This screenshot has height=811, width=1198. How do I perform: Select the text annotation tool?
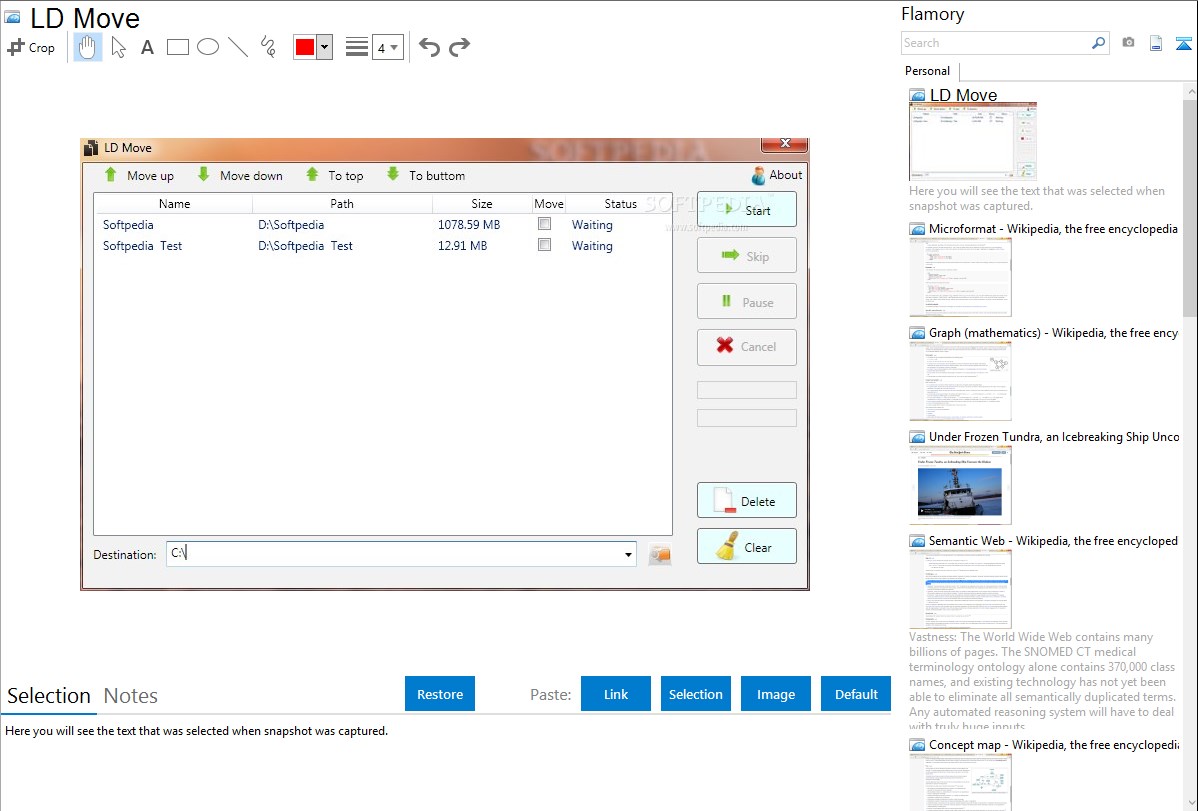[x=147, y=47]
